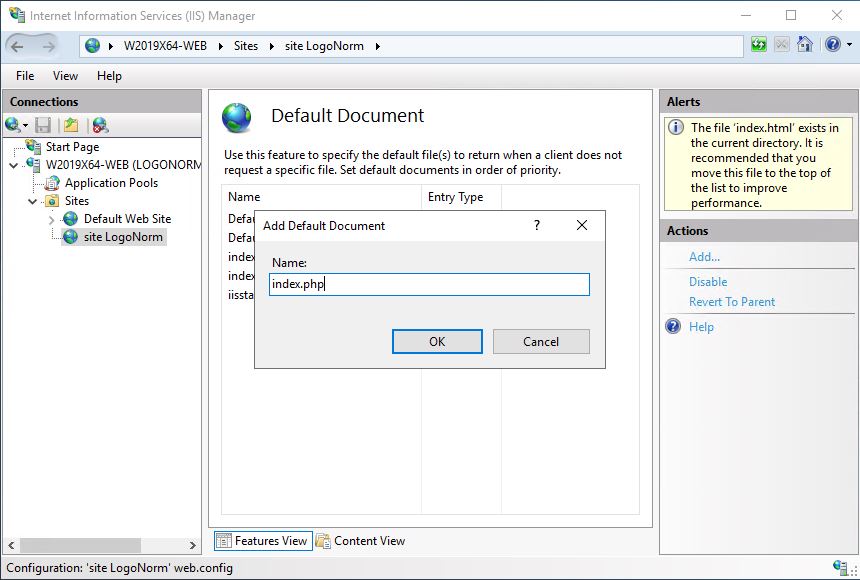Click the Connections horizontal scrollbar thumb
Viewport: 860px width, 580px height.
click(80, 545)
